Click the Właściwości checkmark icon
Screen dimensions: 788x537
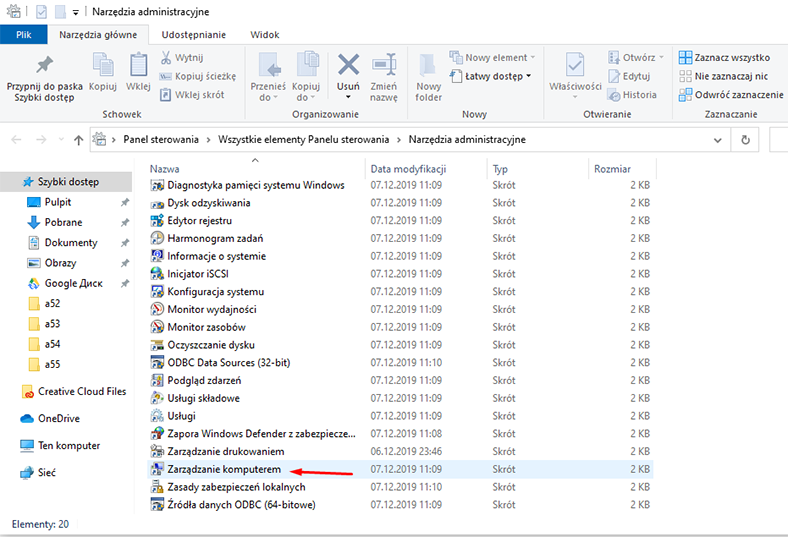575,65
